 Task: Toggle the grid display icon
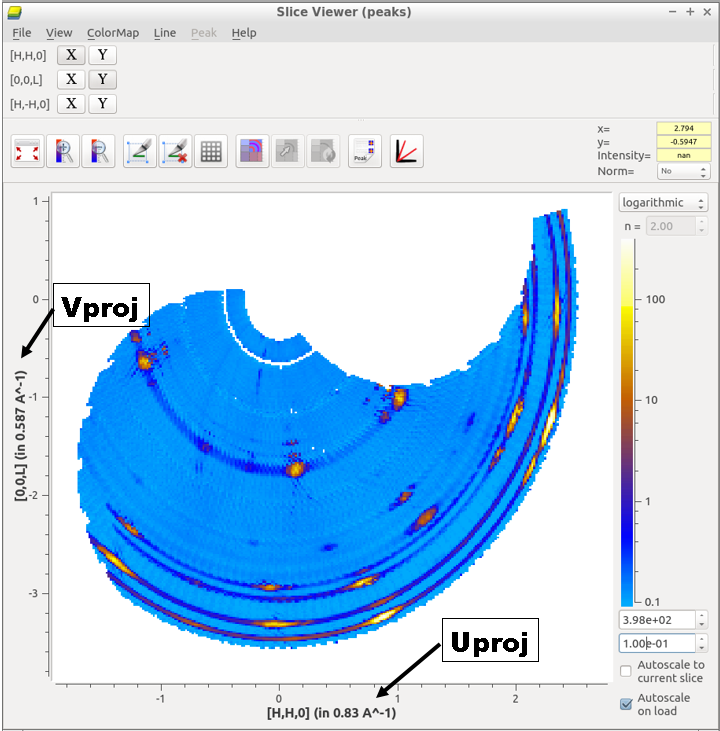click(211, 151)
